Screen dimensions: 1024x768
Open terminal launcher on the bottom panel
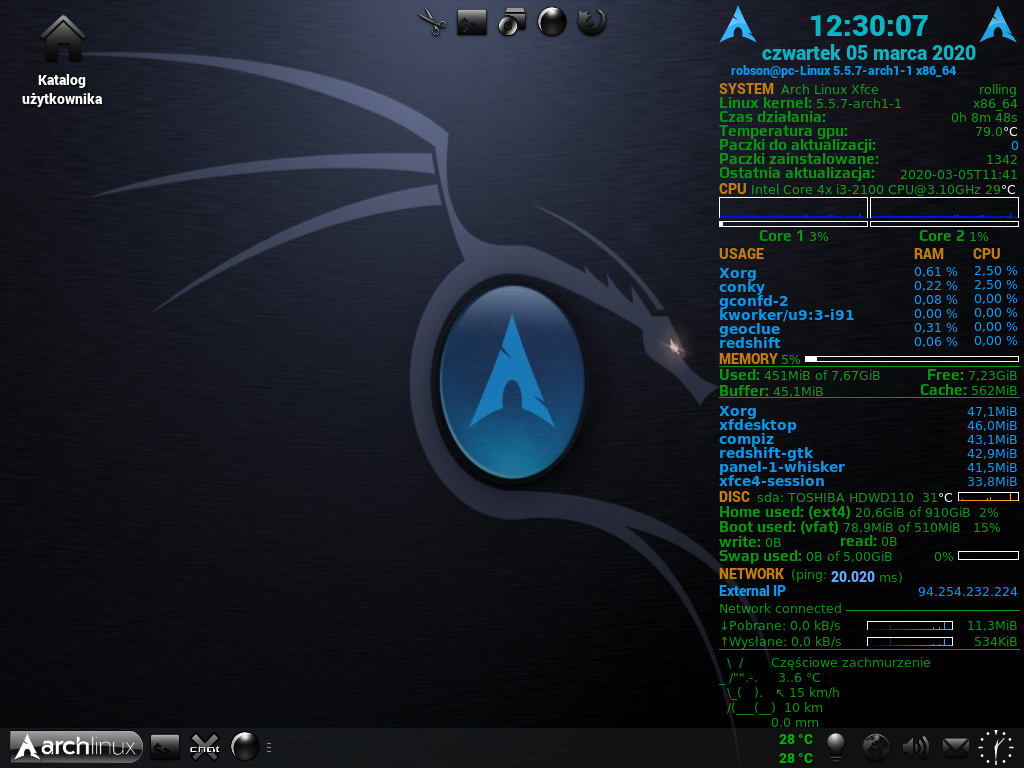(165, 747)
